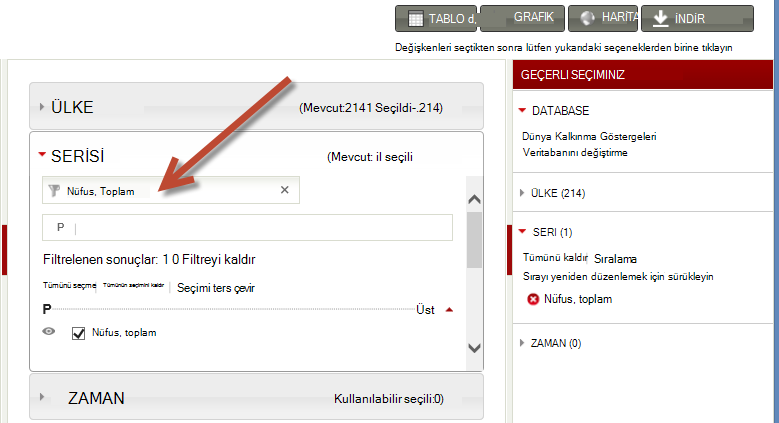Viewport: 779px width, 423px height.
Task: Click the table grid icon in TABLO
Action: (415, 19)
